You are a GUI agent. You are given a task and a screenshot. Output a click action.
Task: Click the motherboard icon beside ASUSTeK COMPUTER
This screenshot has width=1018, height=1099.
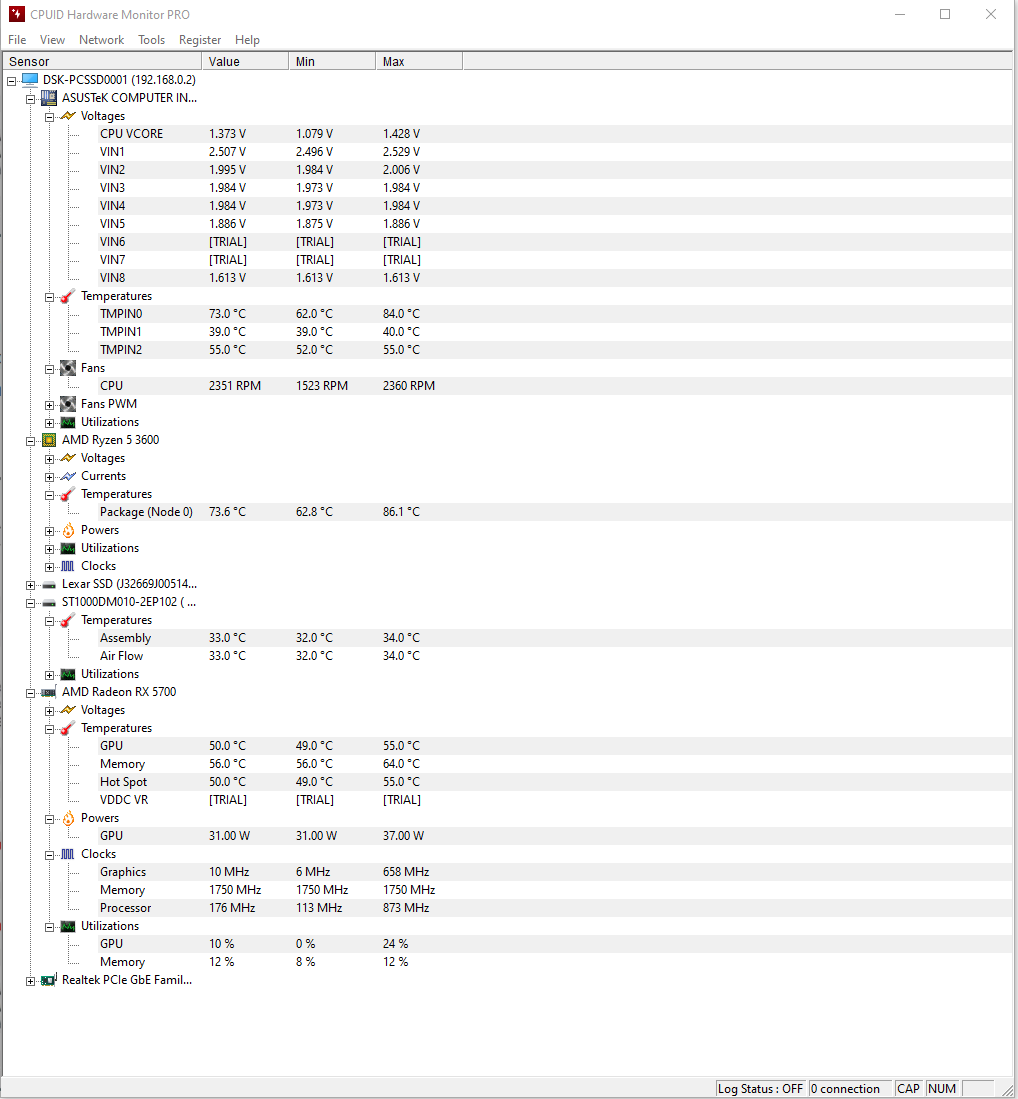[48, 97]
